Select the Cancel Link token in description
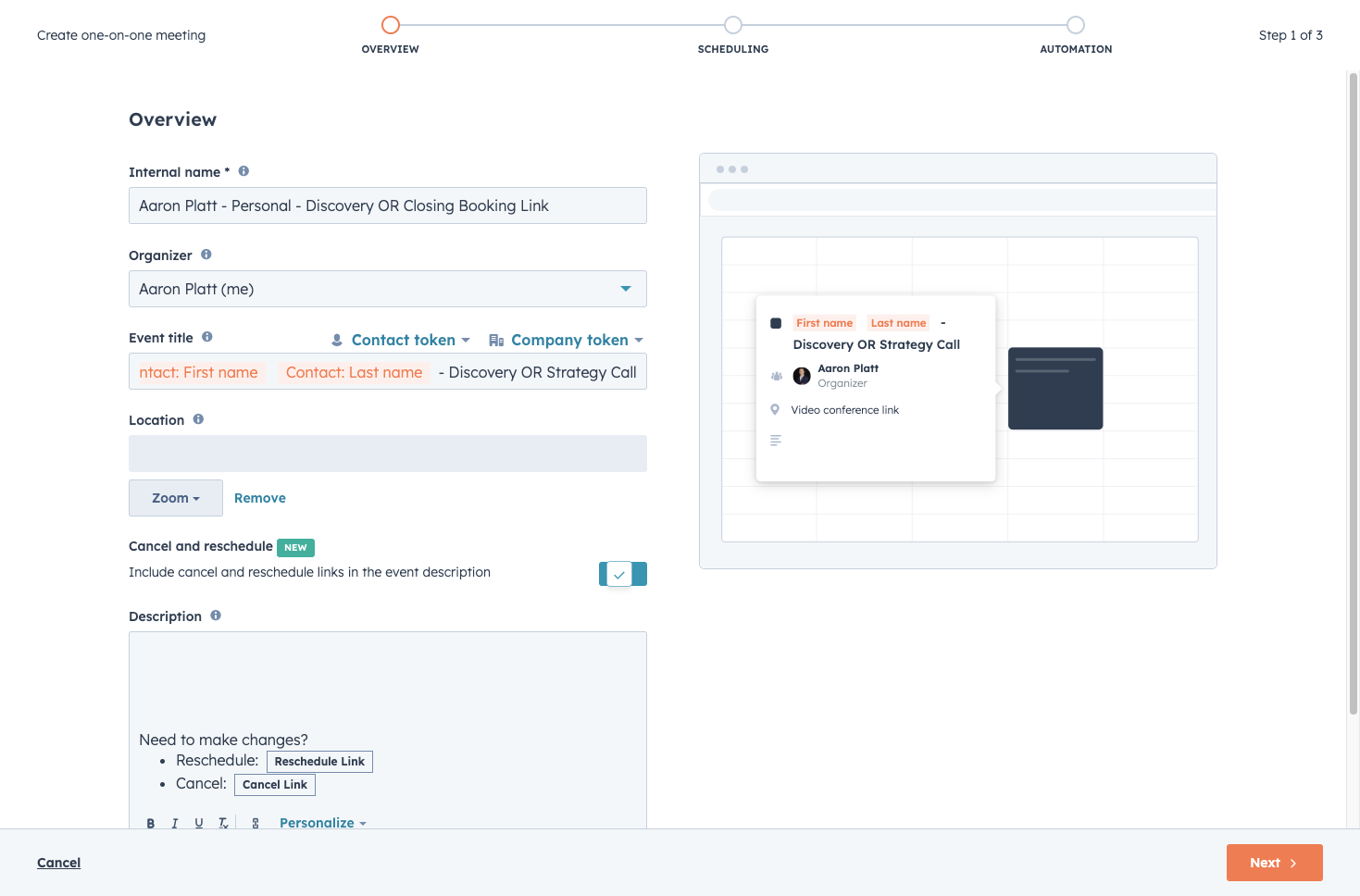 click(275, 785)
